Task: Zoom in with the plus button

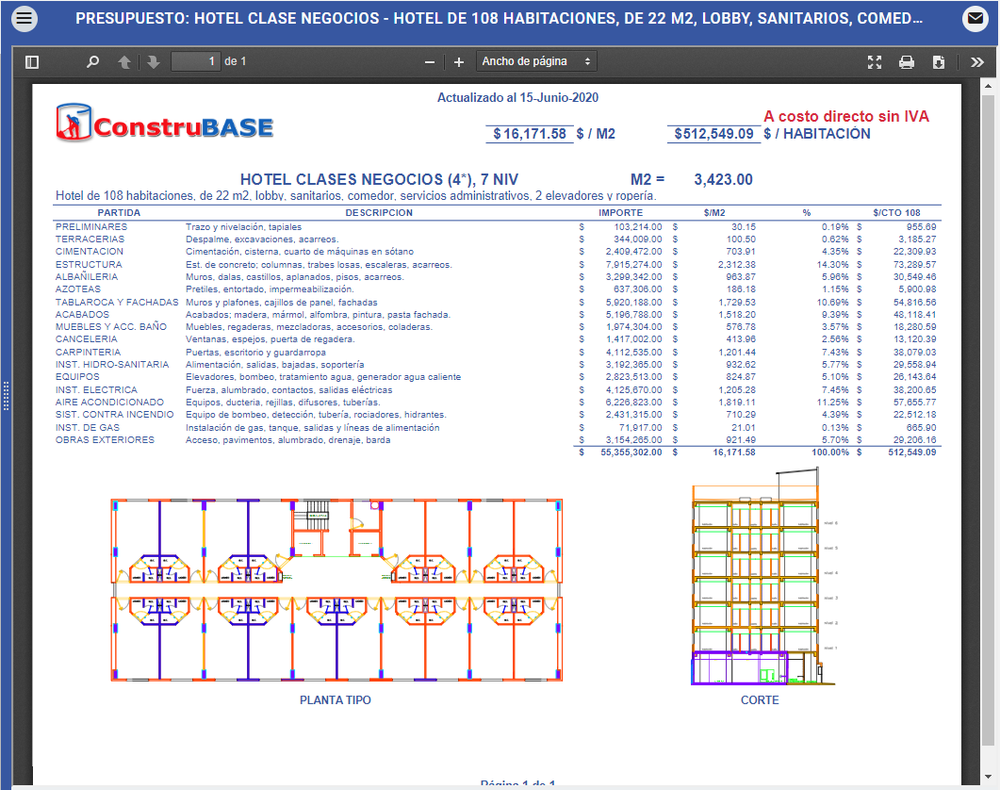Action: click(x=459, y=62)
